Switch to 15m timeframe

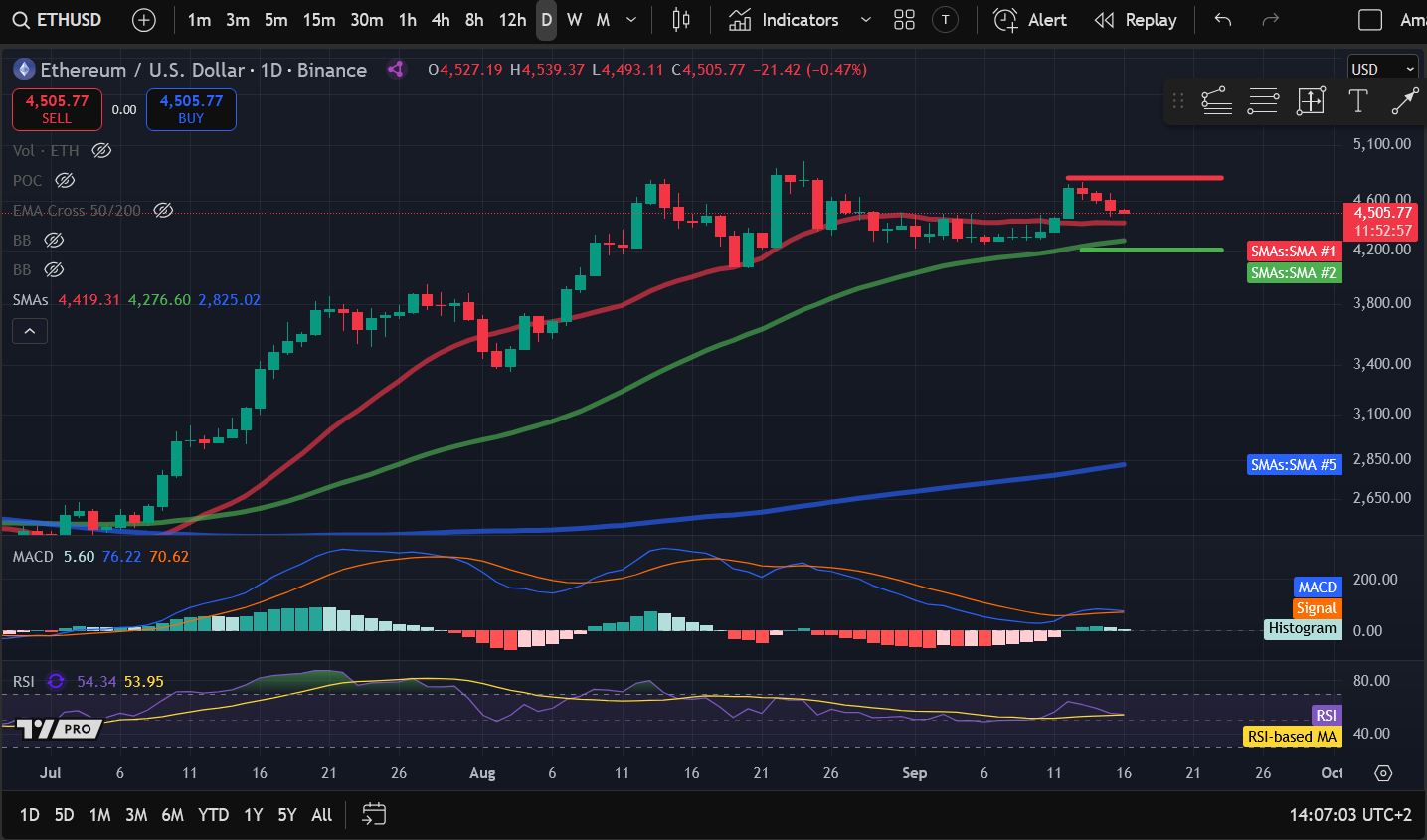pyautogui.click(x=319, y=20)
